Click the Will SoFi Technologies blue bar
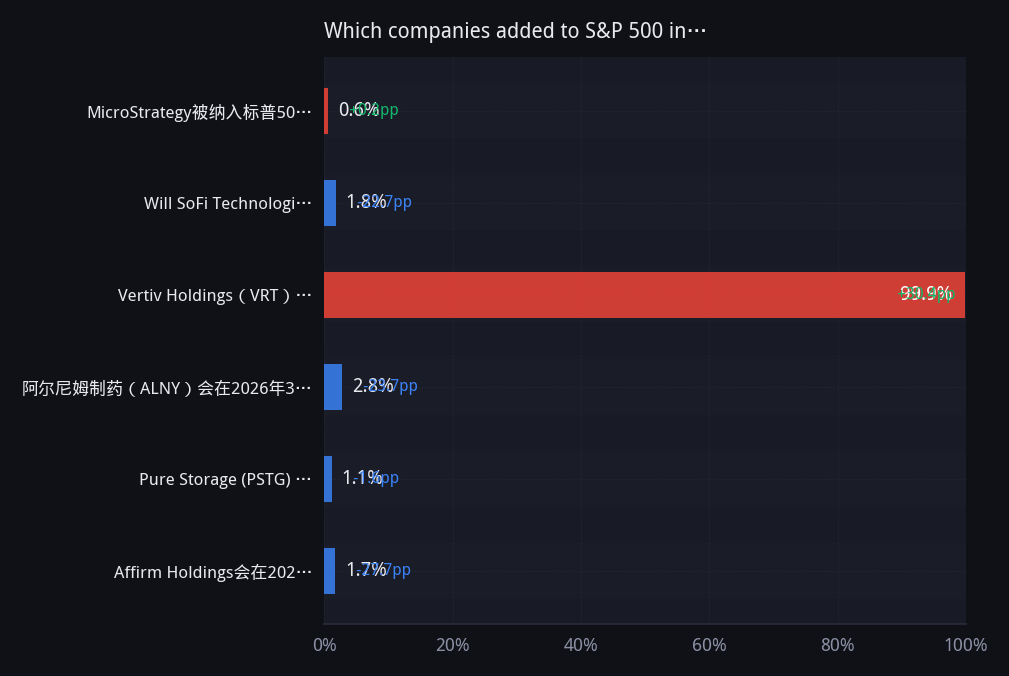 (330, 203)
